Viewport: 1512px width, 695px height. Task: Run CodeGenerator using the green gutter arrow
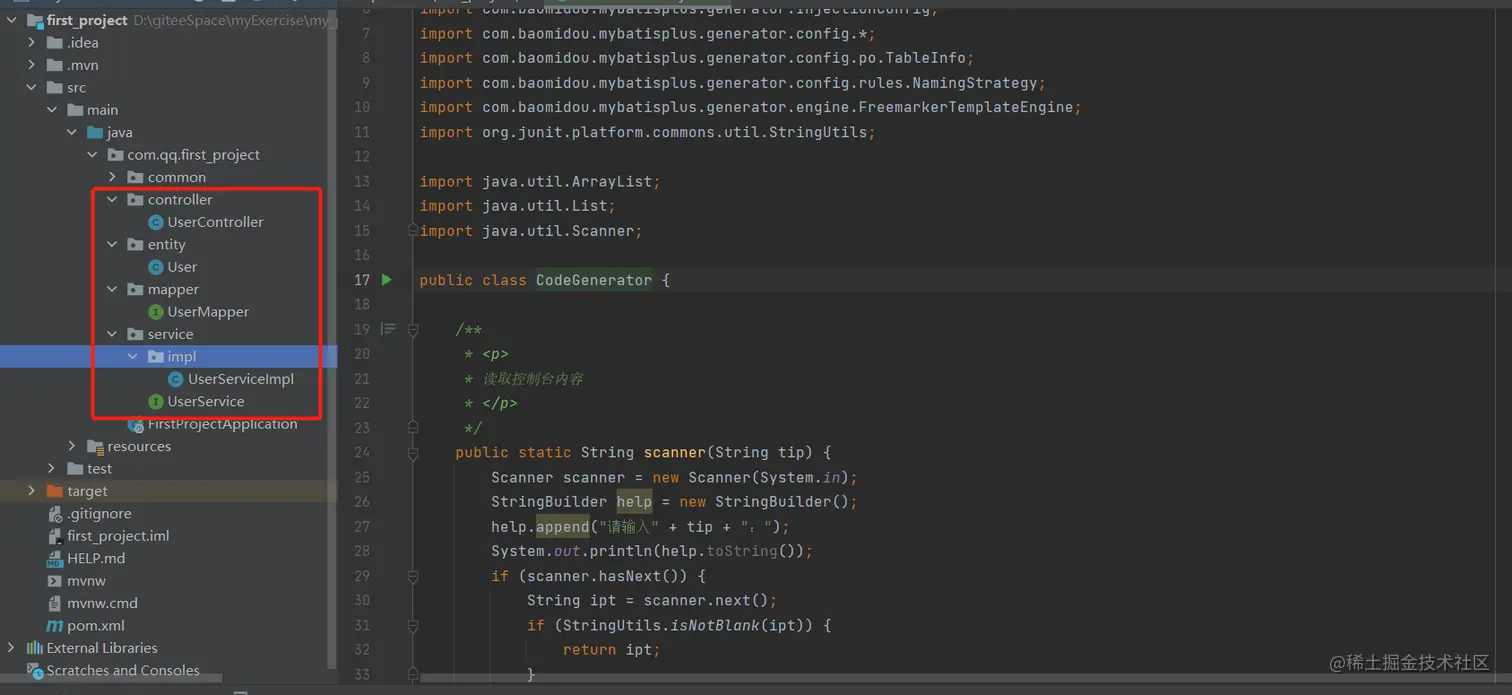(387, 280)
